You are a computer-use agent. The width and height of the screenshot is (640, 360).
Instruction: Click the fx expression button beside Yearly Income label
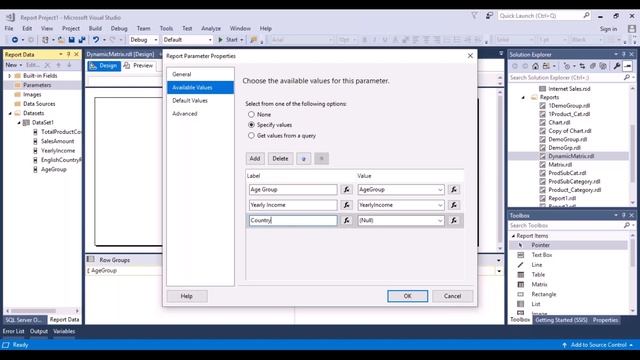click(x=347, y=205)
